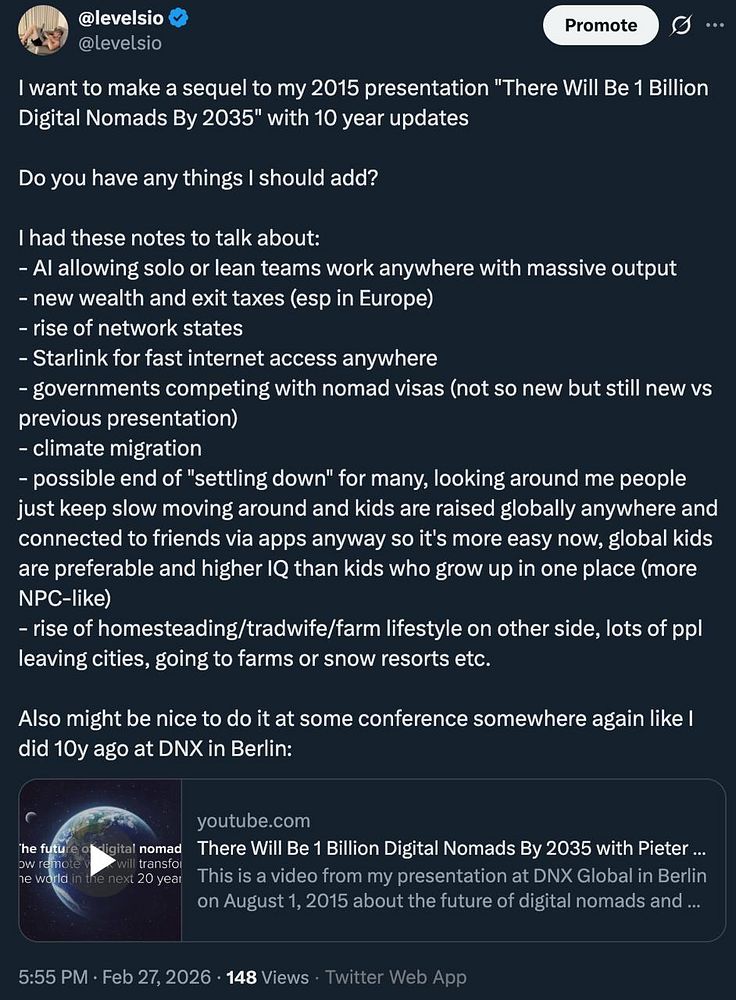
Task: Open the bold @levelsio display name
Action: (x=127, y=19)
